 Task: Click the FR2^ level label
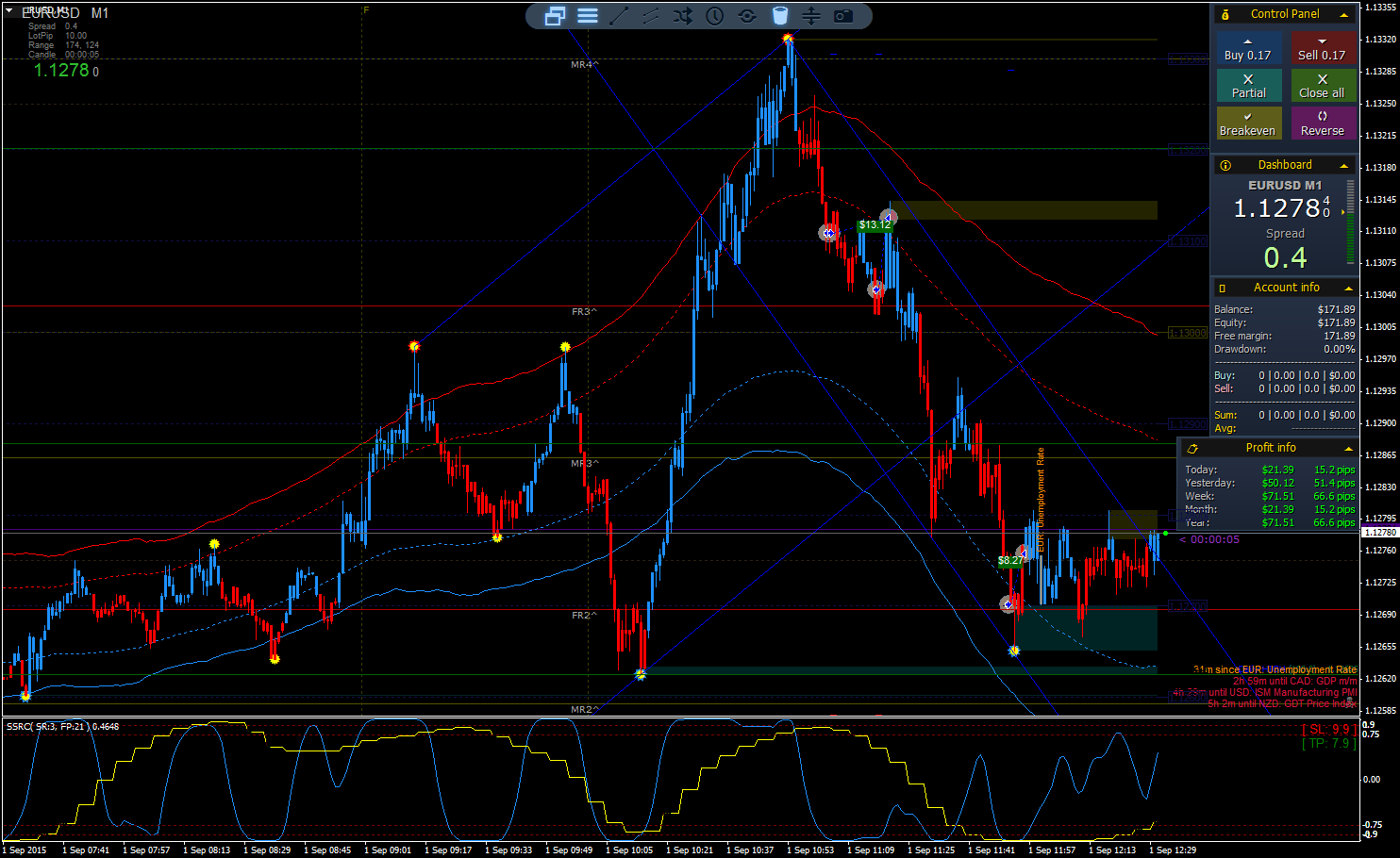(x=584, y=615)
